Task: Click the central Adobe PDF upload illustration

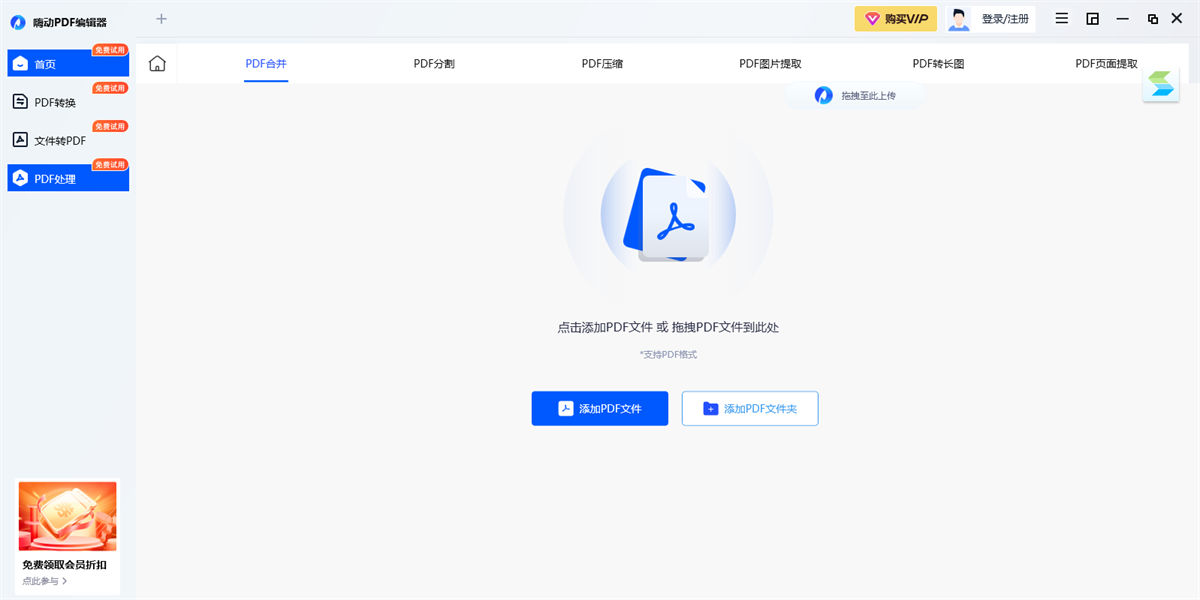Action: pyautogui.click(x=668, y=214)
